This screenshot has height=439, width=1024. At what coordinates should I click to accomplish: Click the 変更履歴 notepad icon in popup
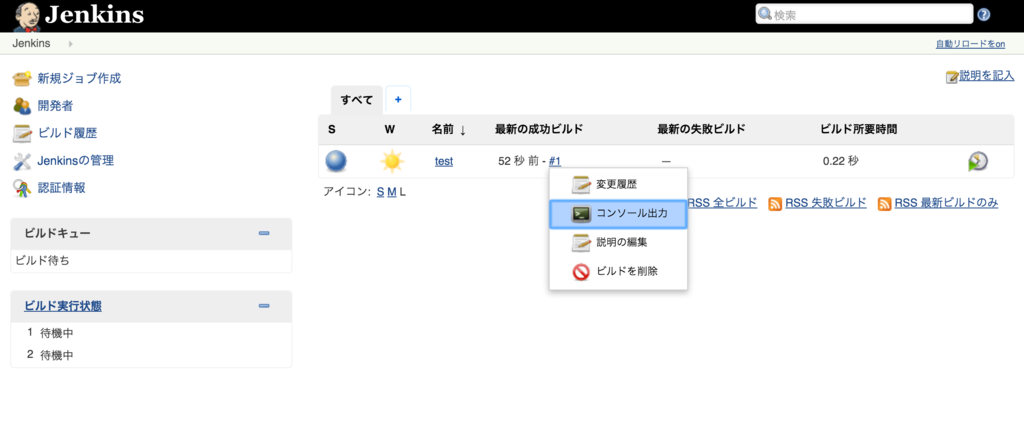pos(581,185)
